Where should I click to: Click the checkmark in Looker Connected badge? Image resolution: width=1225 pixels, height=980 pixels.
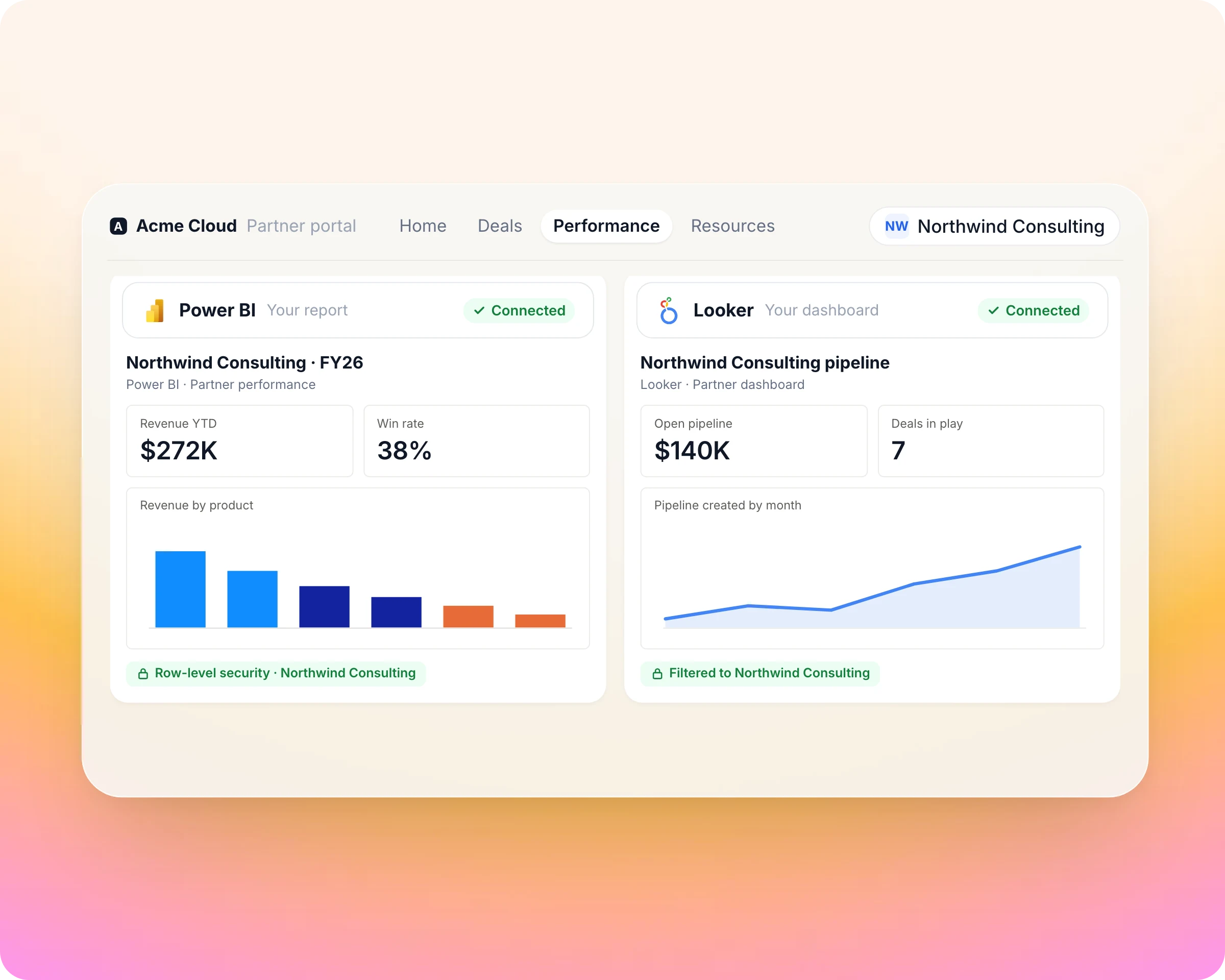[x=993, y=311]
